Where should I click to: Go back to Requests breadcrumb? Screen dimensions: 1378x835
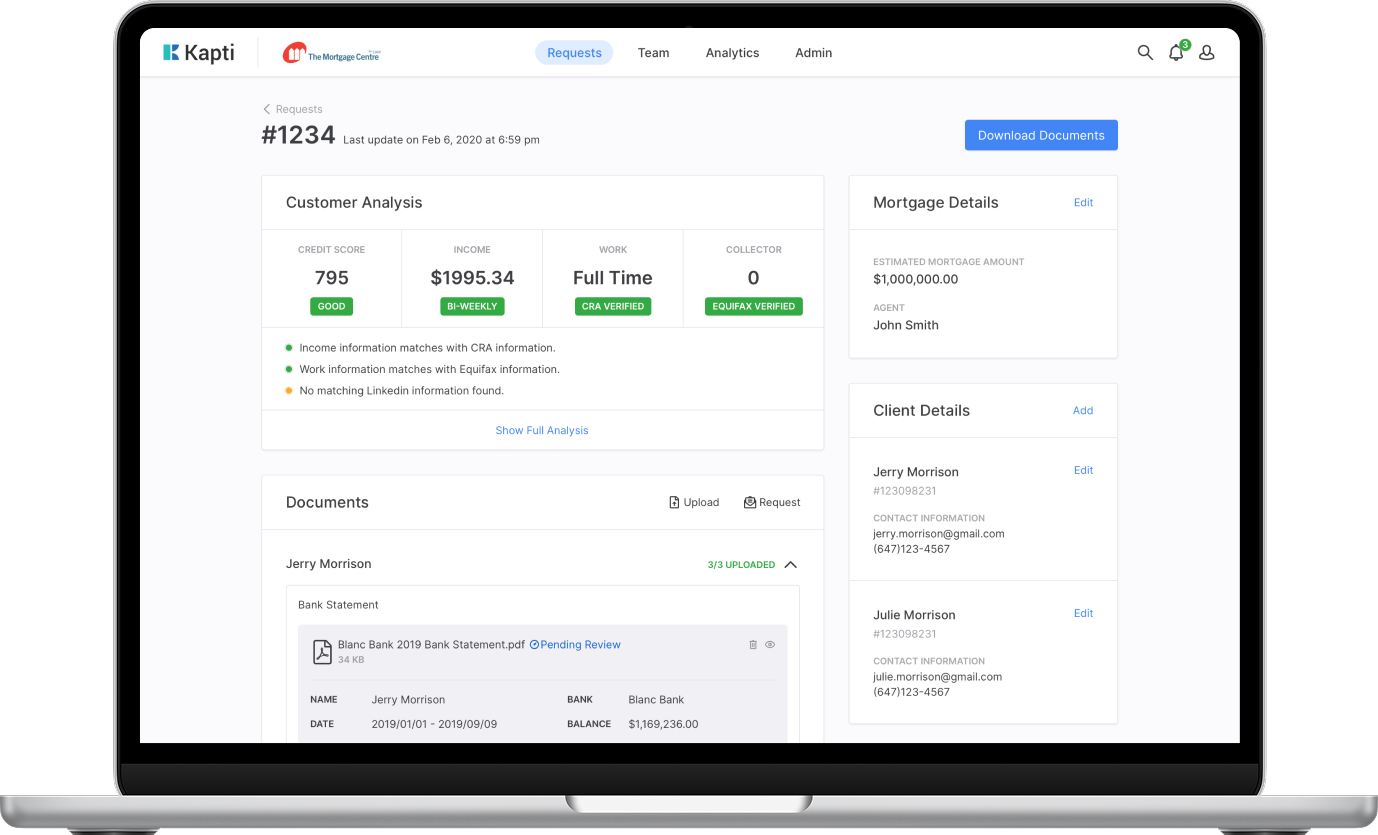293,109
